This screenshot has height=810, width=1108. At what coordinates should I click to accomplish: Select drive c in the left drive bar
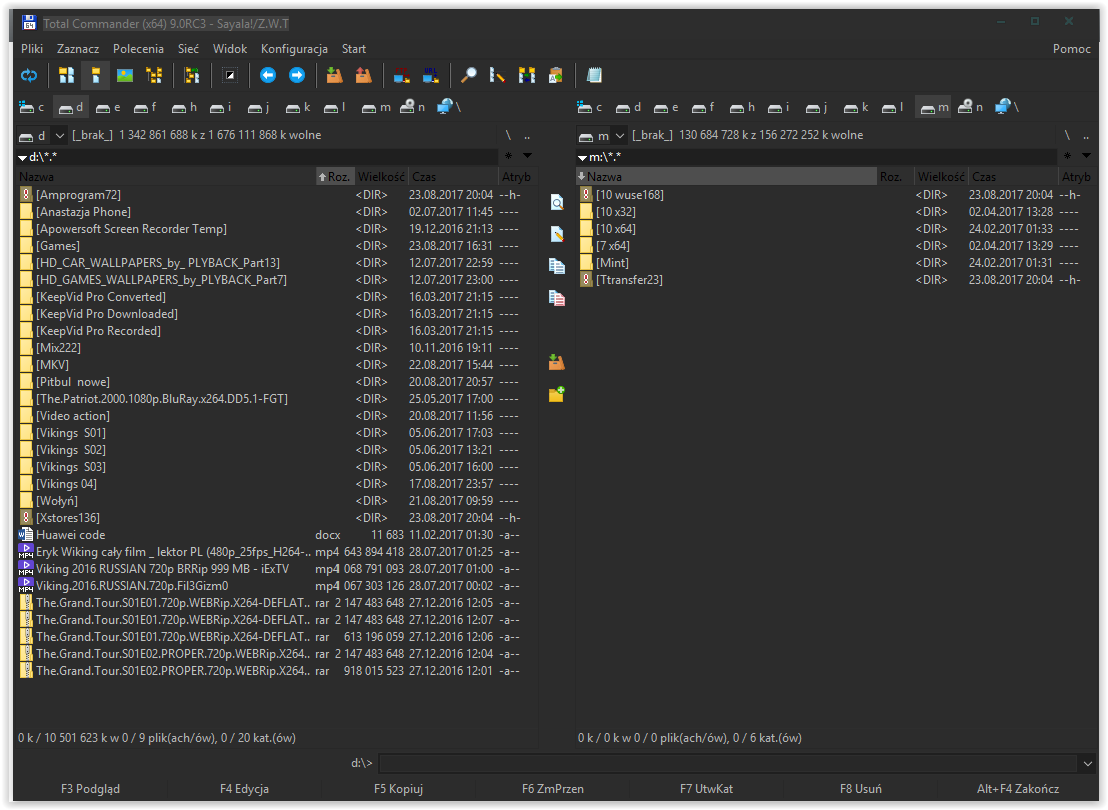33,107
